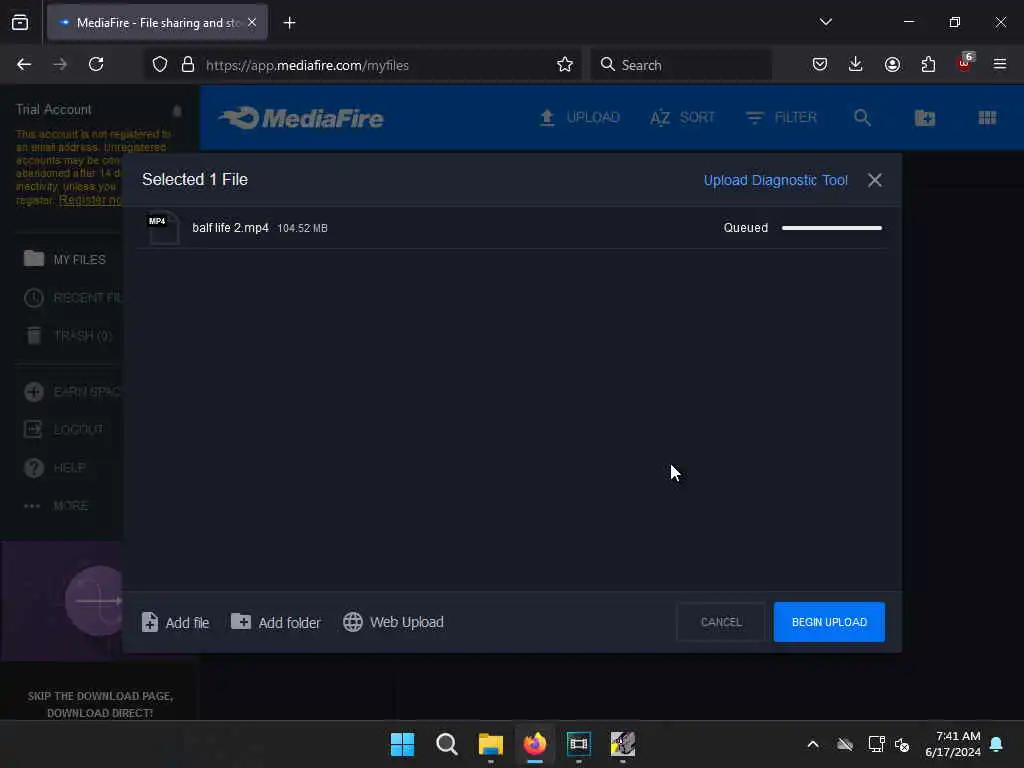Click the site security padlock icon

[x=188, y=65]
